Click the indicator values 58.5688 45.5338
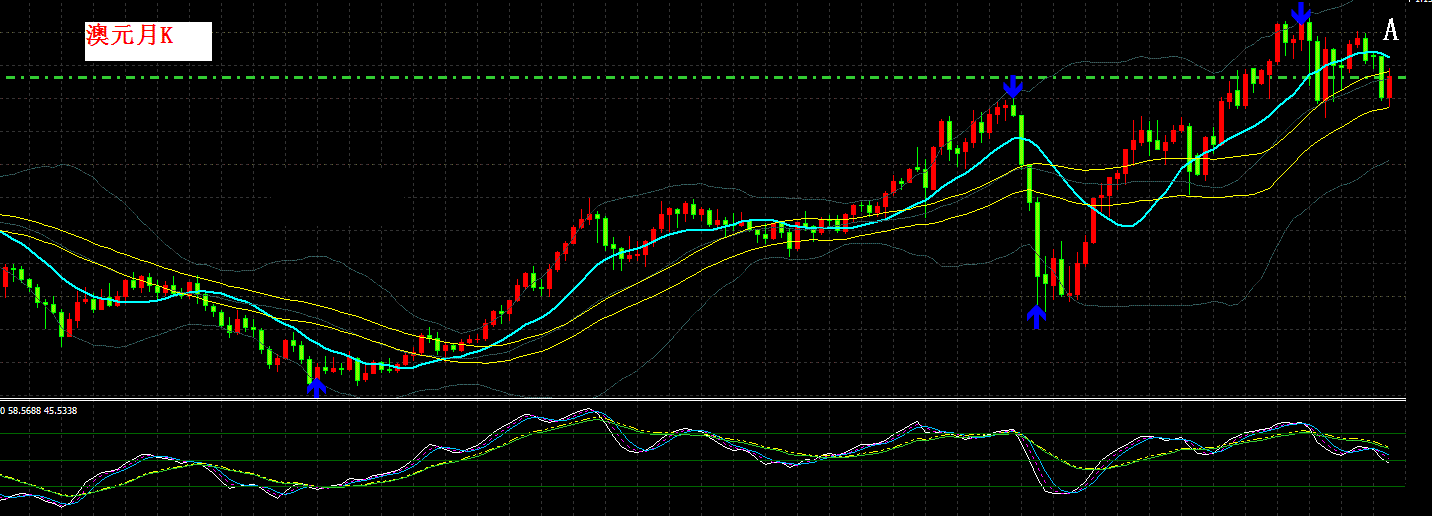 42,410
